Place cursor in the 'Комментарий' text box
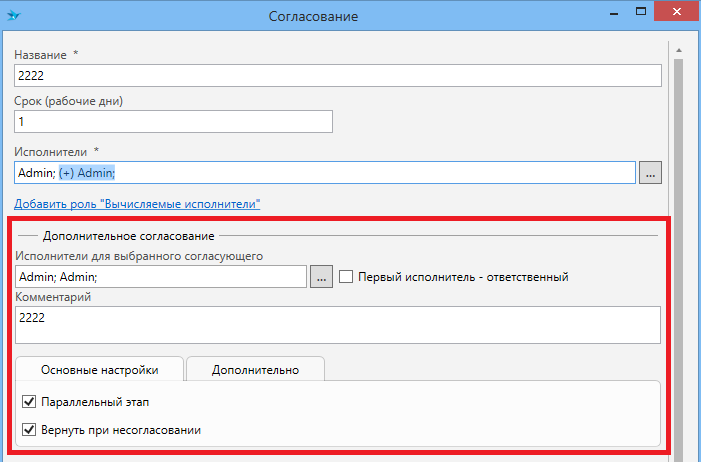Viewport: 701px width, 462px height. pyautogui.click(x=338, y=324)
